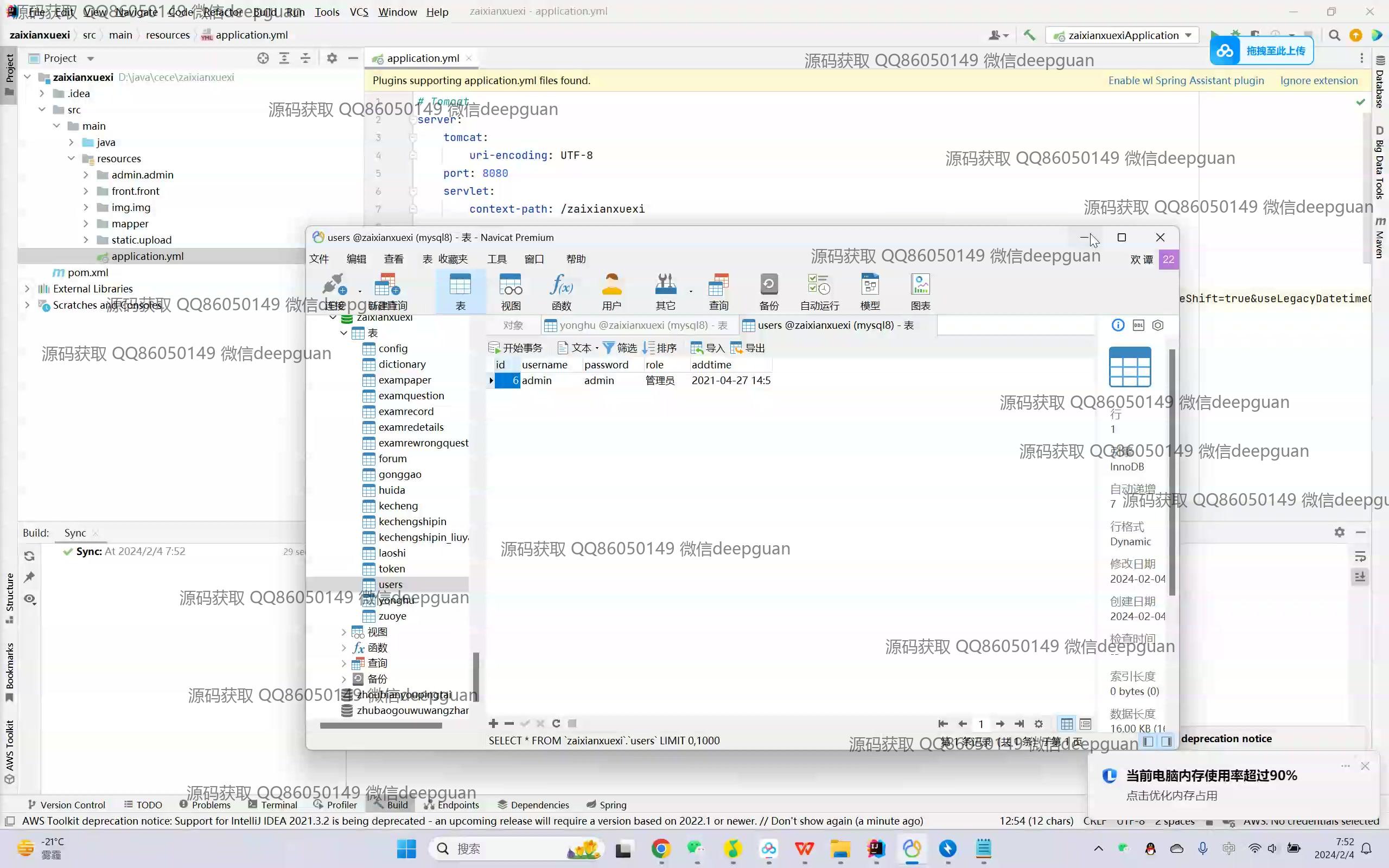Toggle the pin tab icon in Build panel
The width and height of the screenshot is (1389, 868).
(x=30, y=577)
